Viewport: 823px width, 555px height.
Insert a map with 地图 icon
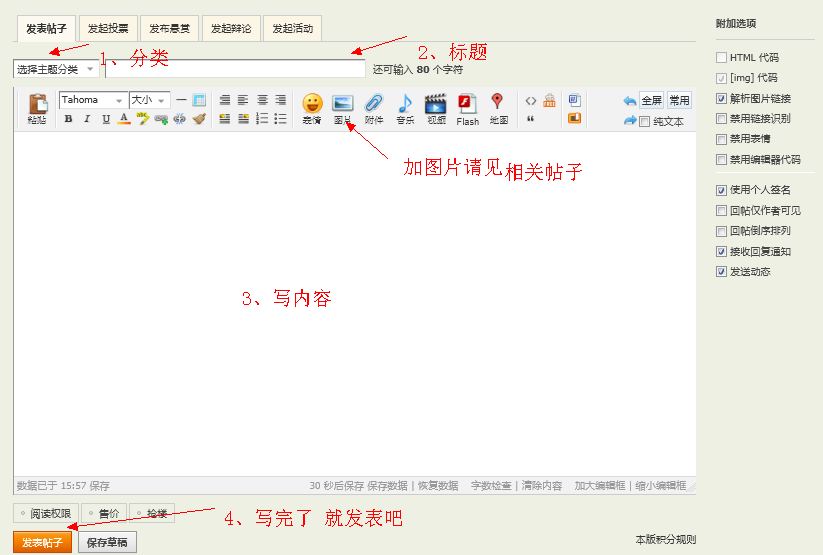(x=498, y=108)
